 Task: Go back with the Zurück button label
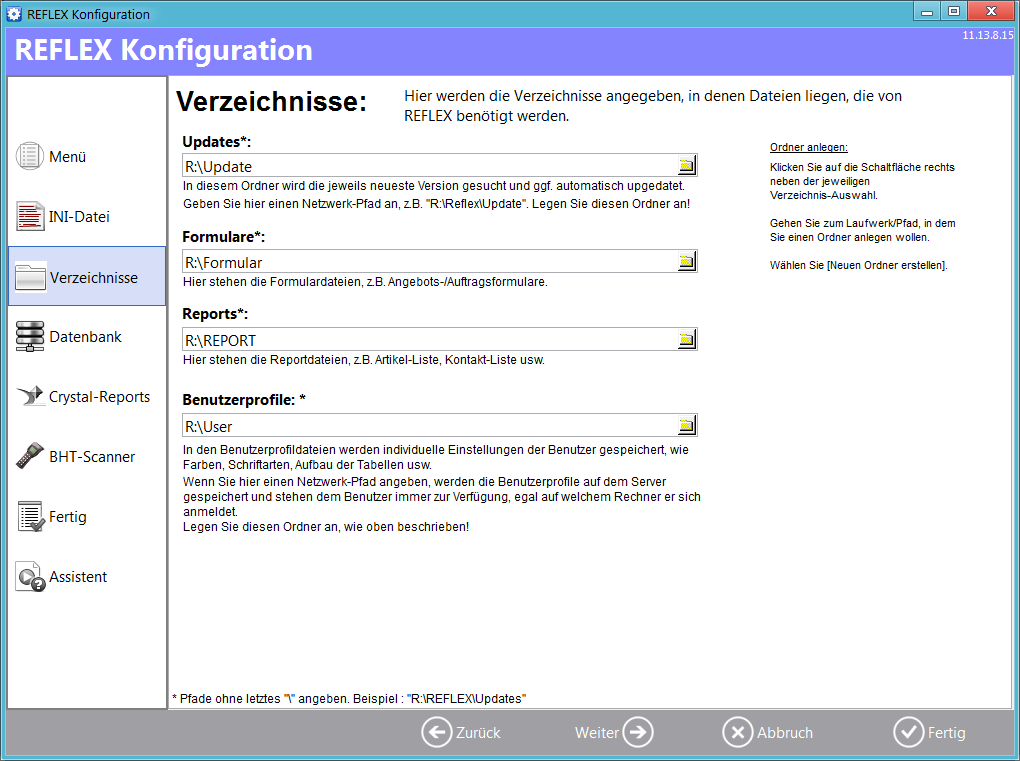478,733
